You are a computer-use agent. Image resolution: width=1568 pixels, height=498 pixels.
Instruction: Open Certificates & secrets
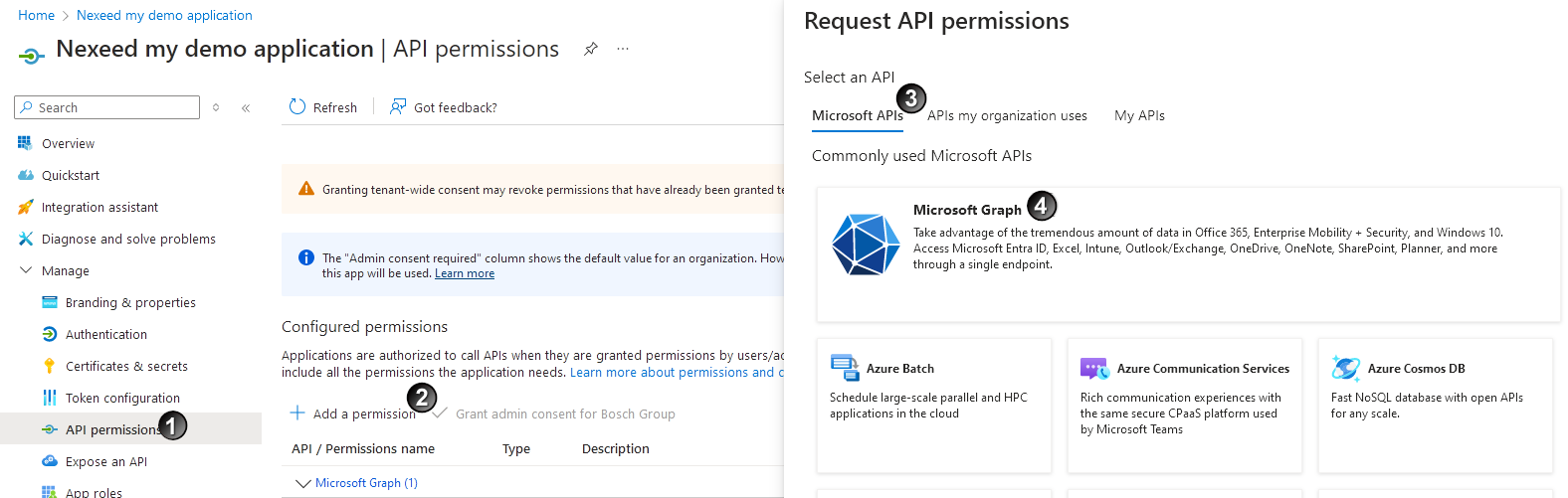coord(126,366)
